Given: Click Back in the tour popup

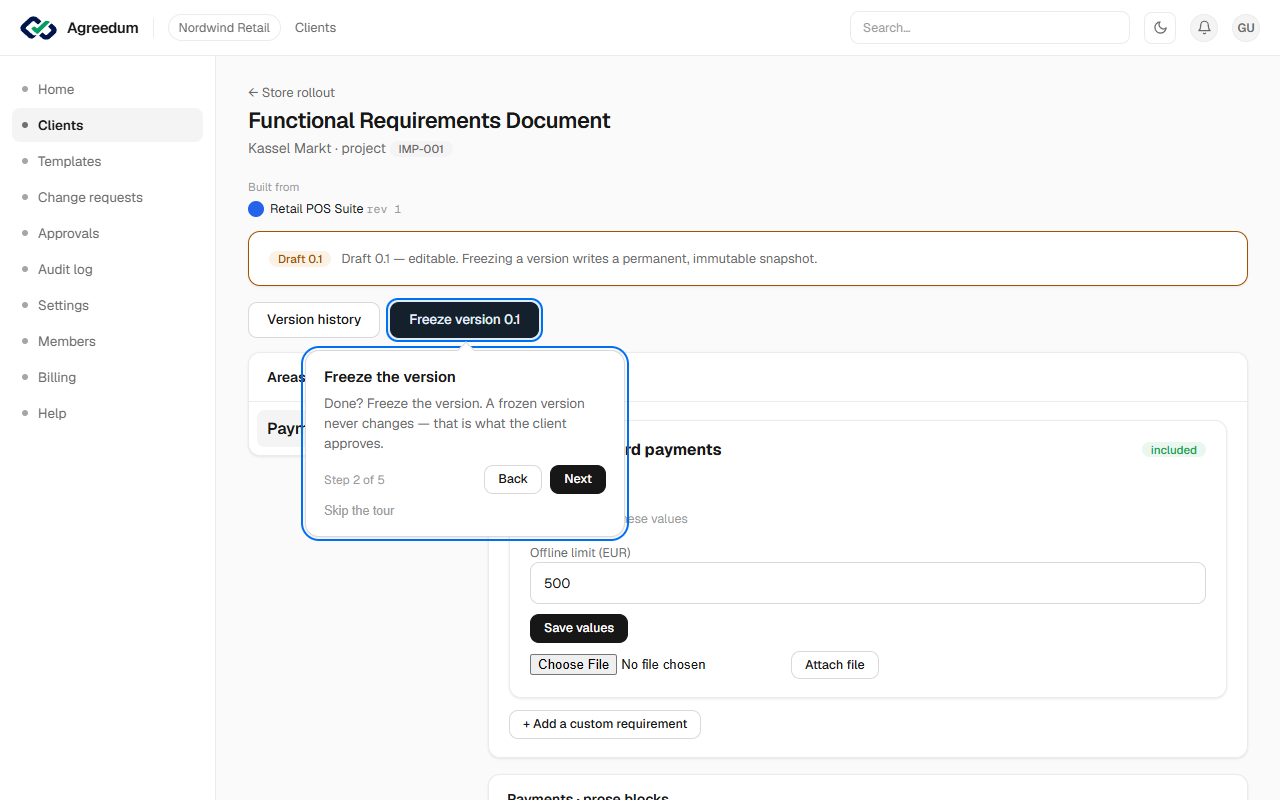Looking at the screenshot, I should (x=513, y=479).
